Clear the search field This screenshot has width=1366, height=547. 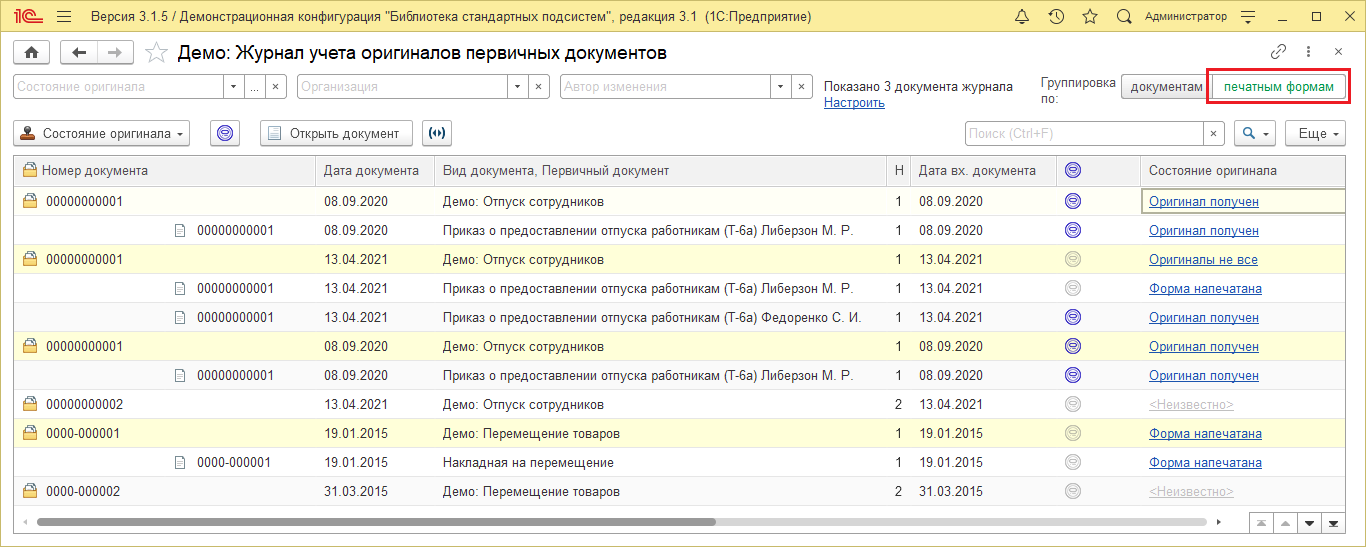click(x=1214, y=133)
